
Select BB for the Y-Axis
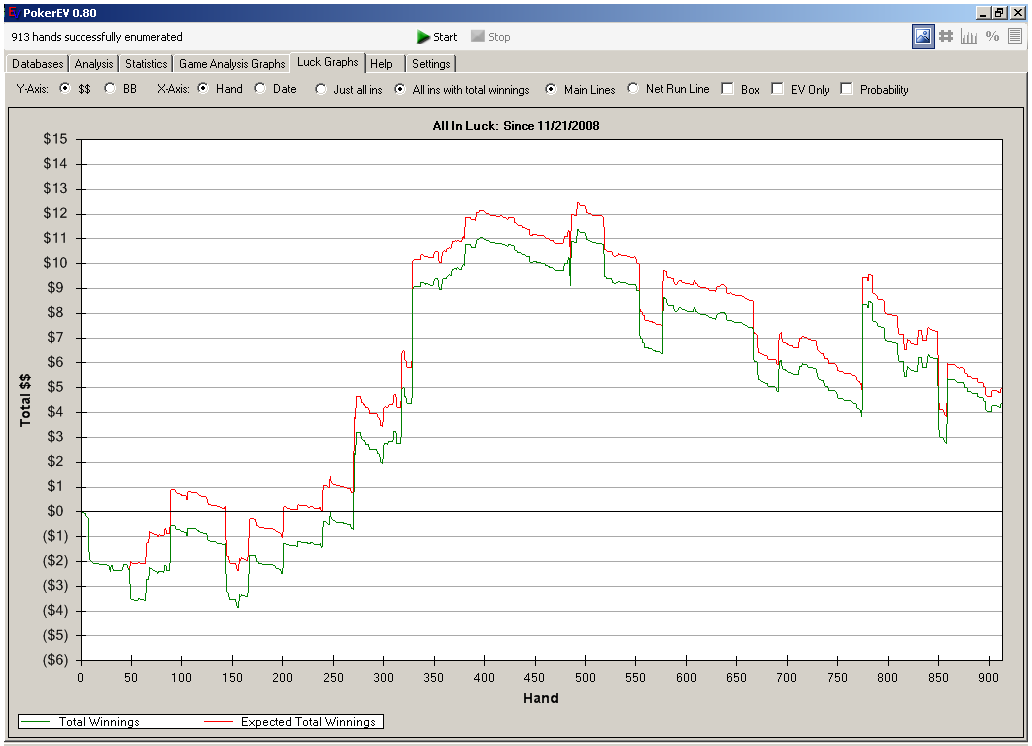(x=110, y=89)
